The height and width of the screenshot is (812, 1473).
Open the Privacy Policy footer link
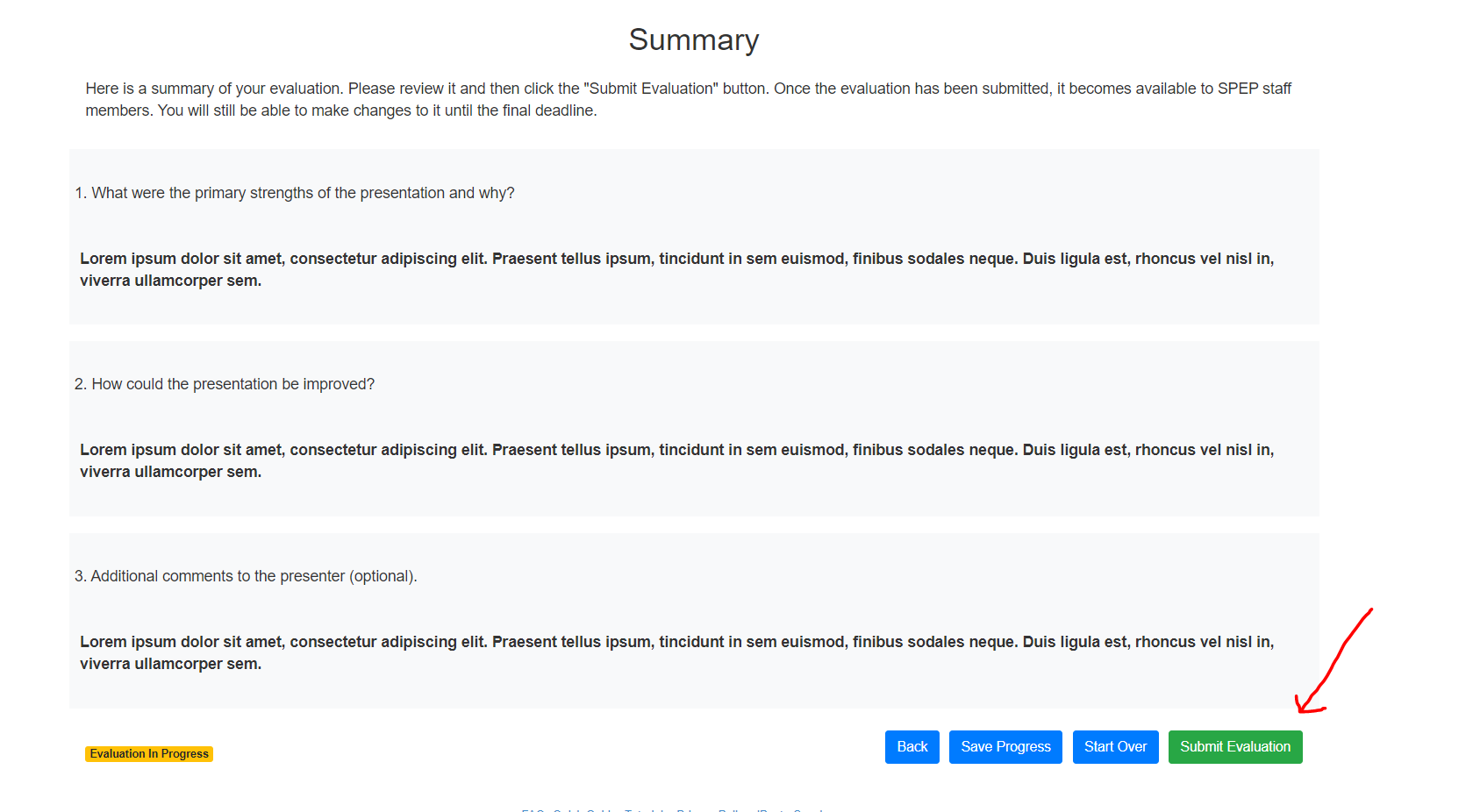click(712, 810)
